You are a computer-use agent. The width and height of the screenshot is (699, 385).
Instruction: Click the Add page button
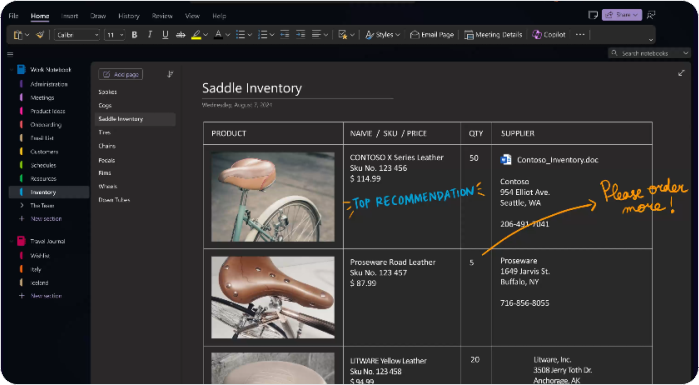coord(120,74)
